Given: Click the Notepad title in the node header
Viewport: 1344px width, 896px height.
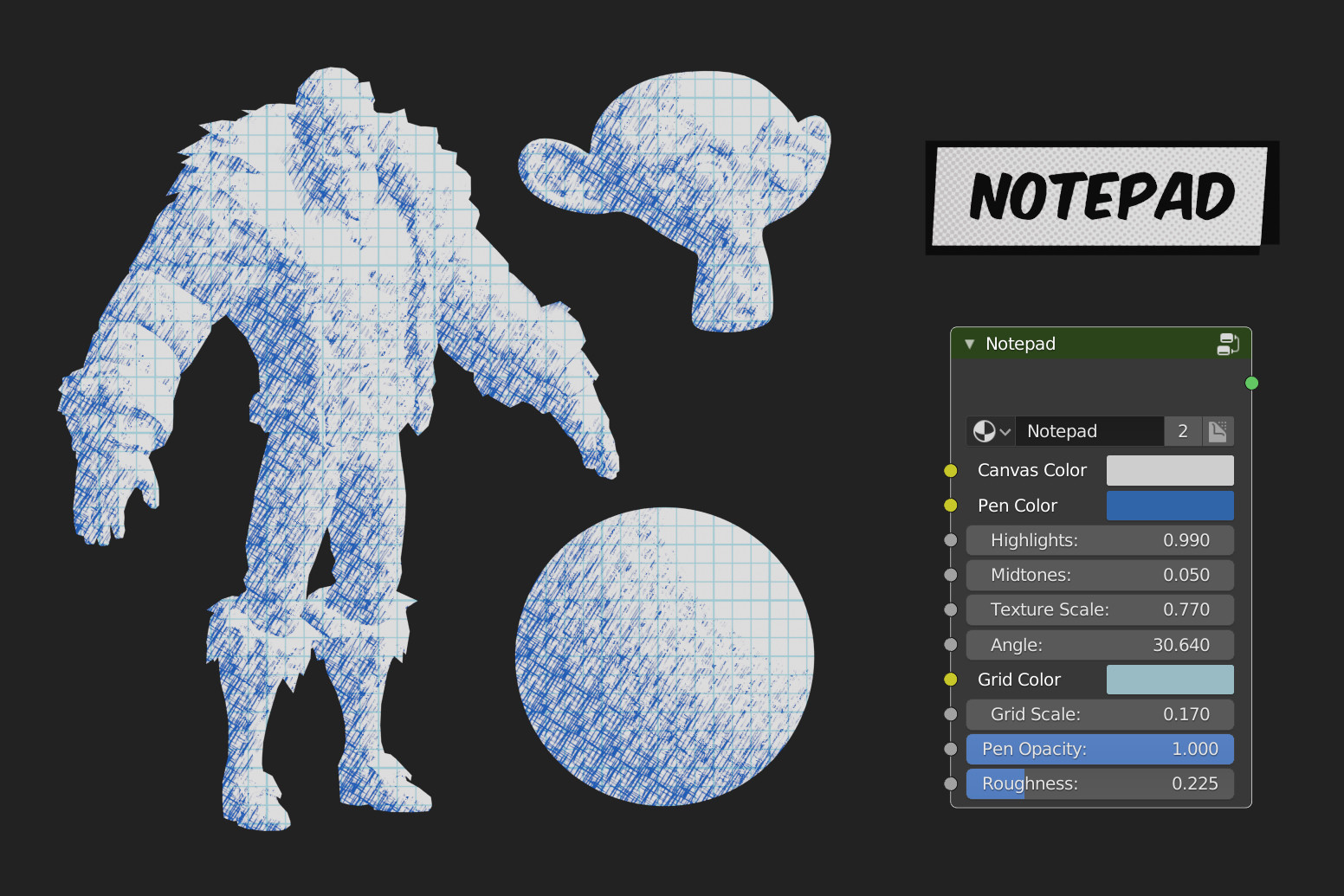Looking at the screenshot, I should point(1020,344).
